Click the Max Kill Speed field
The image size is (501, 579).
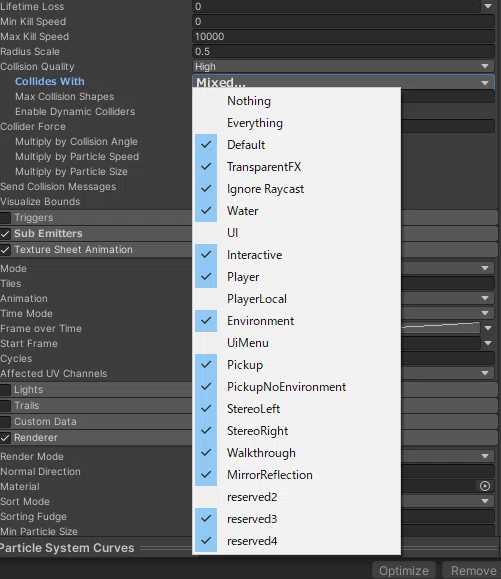coord(343,37)
